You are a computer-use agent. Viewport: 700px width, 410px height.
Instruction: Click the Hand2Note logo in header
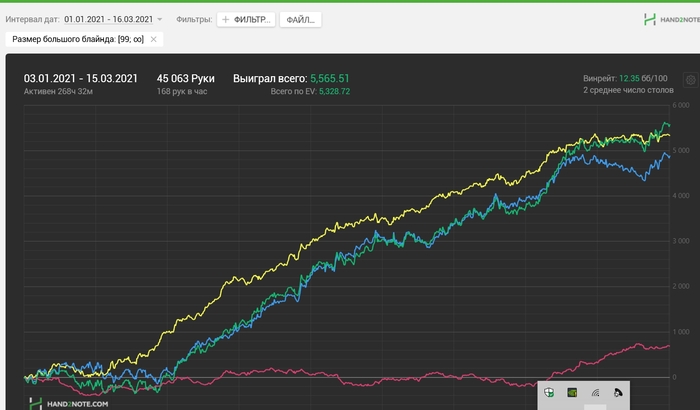(x=671, y=19)
